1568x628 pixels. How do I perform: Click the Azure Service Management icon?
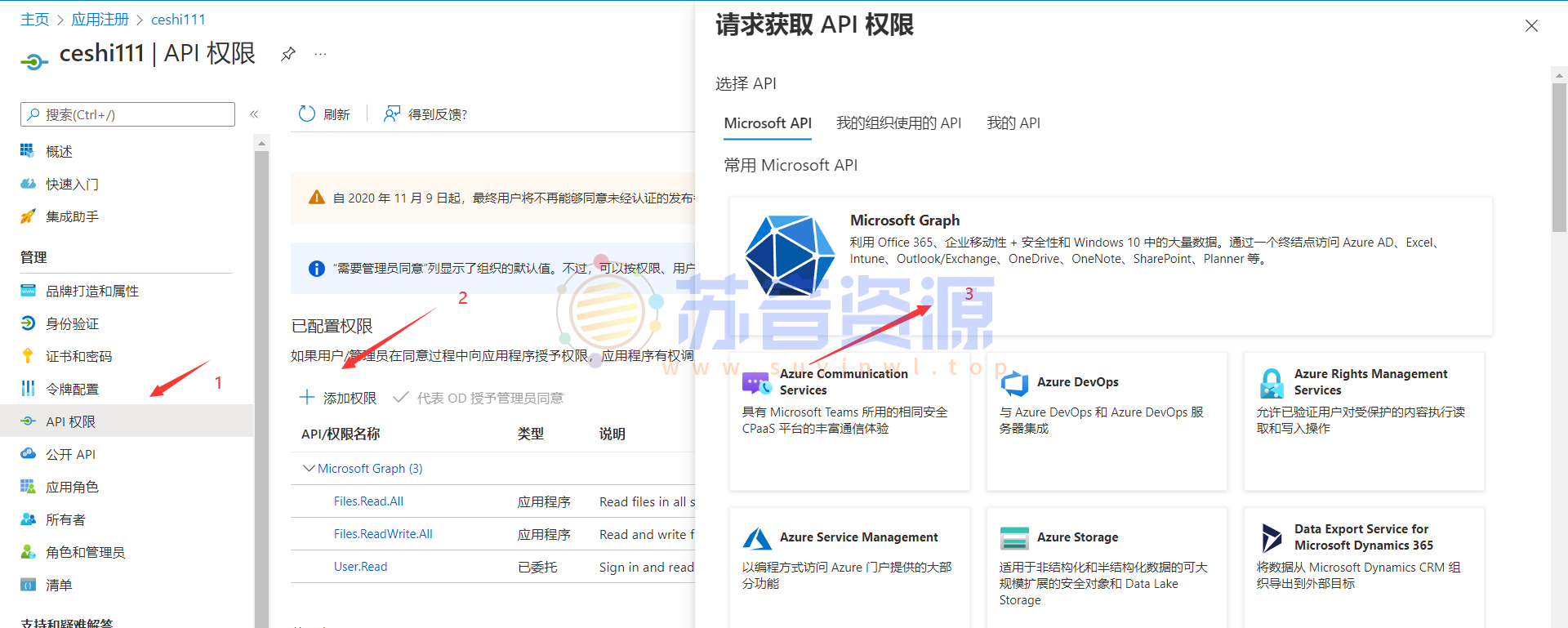(757, 538)
